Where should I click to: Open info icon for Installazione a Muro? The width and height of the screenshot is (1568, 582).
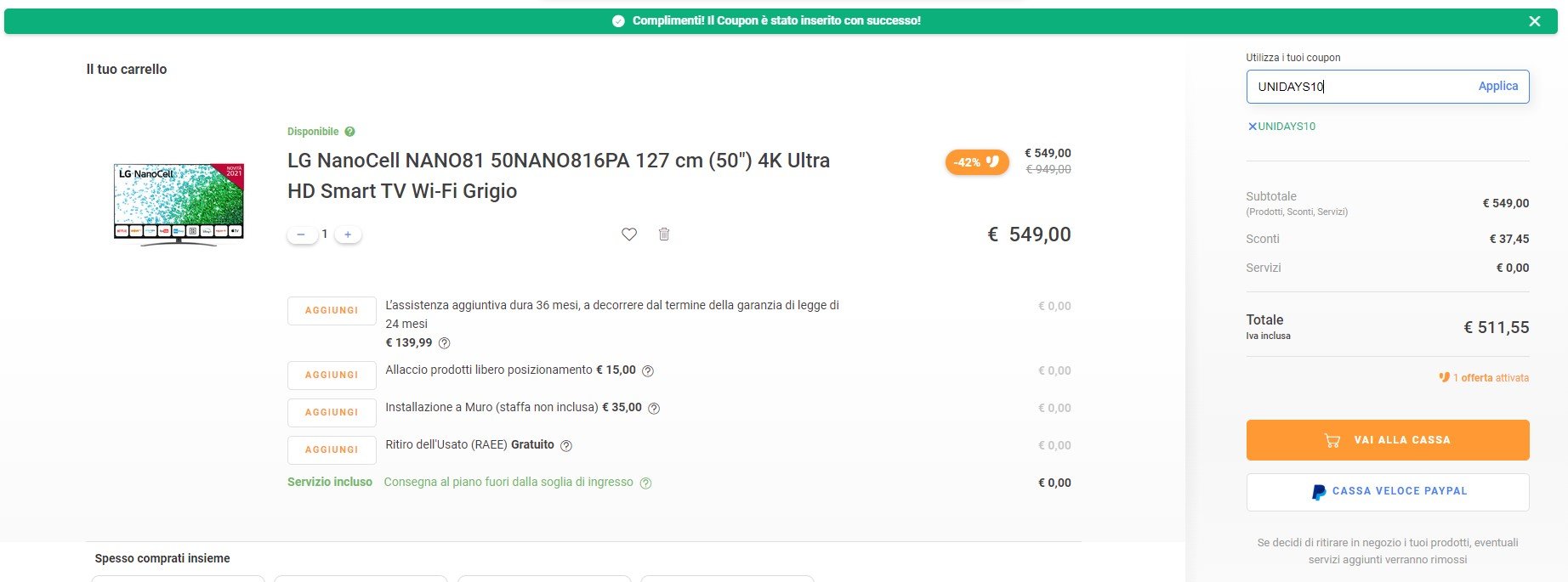tap(654, 409)
